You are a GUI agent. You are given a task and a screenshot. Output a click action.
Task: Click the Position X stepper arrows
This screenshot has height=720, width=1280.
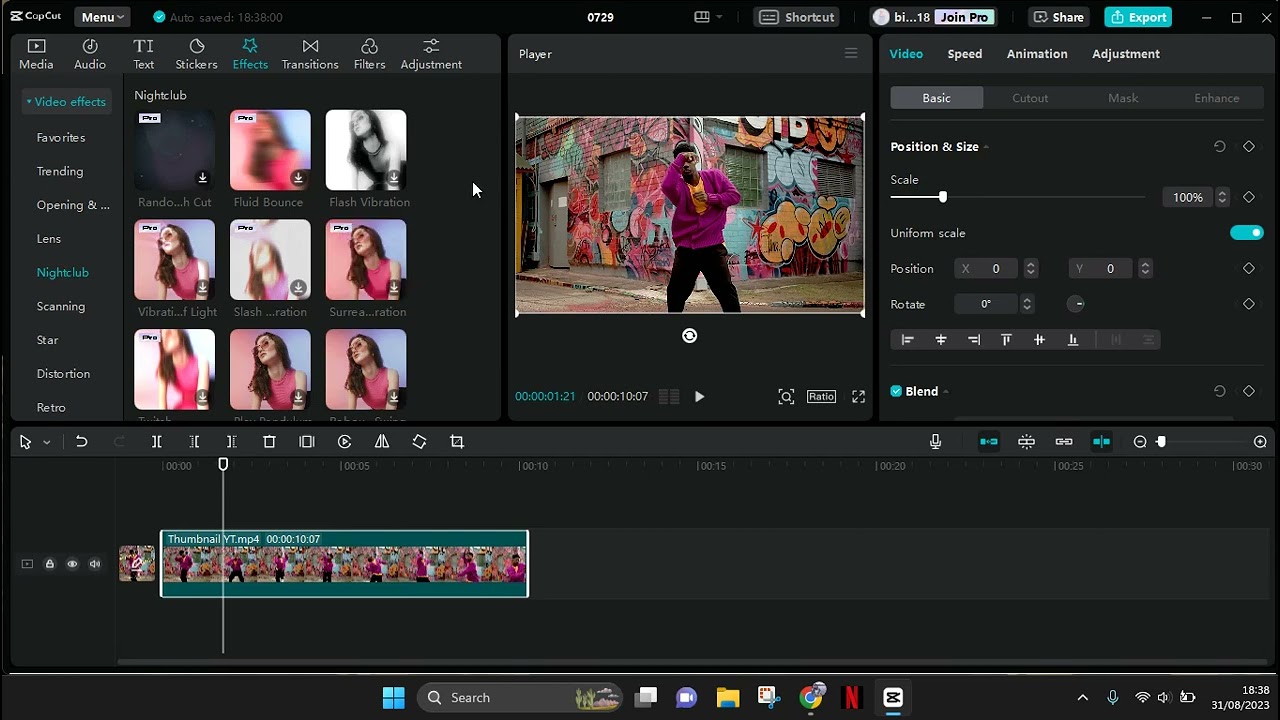click(x=1030, y=269)
